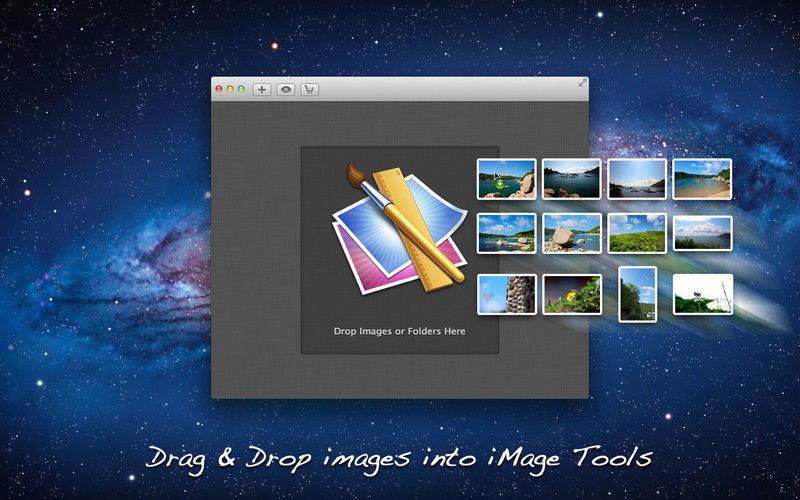Select the dark water bay thumbnail
Viewport: 800px width, 500px height.
pyautogui.click(x=571, y=179)
